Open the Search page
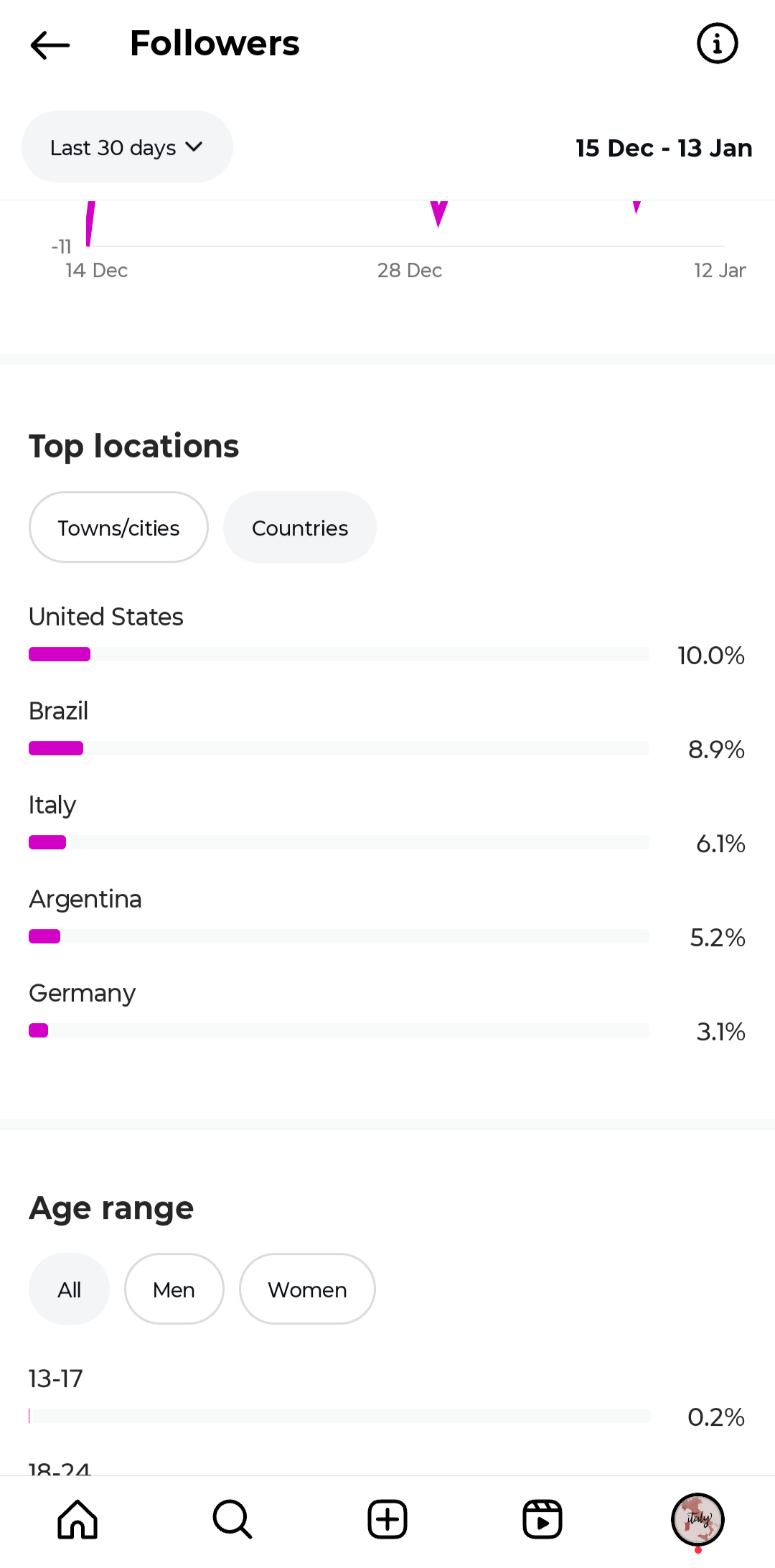This screenshot has height=1568, width=775. point(232,1519)
